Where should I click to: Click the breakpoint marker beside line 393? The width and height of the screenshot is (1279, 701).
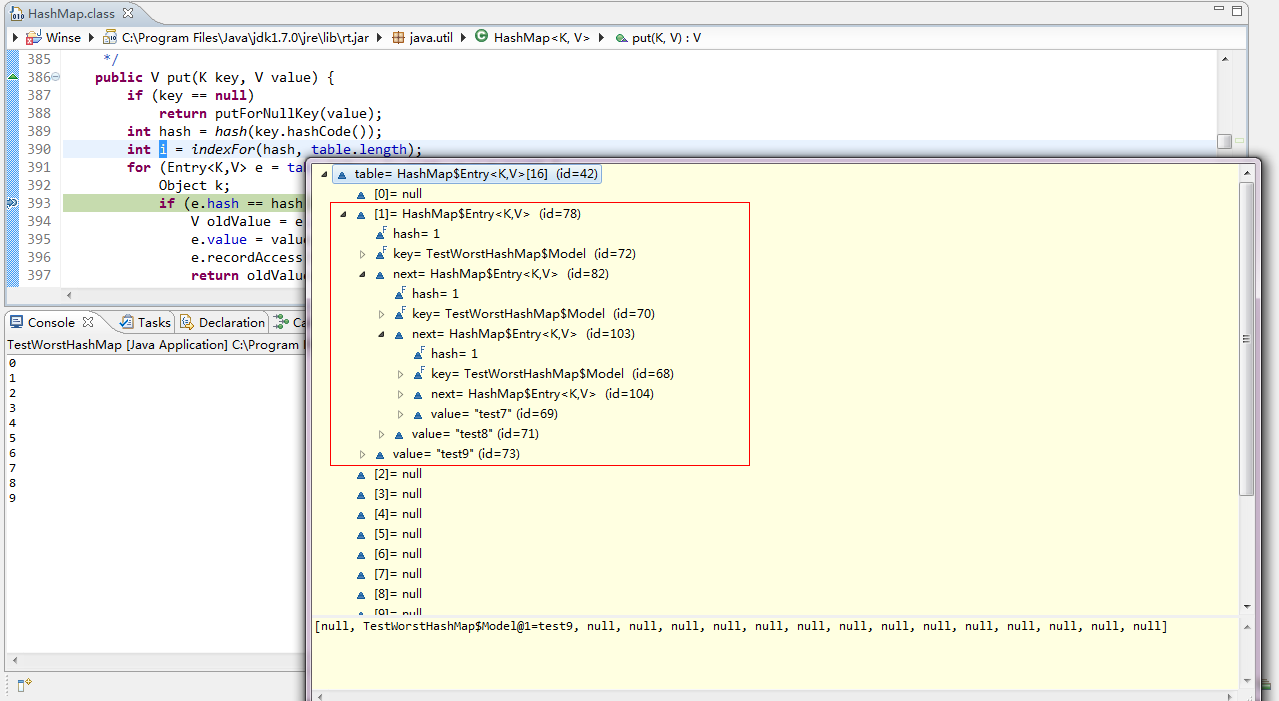click(x=10, y=203)
